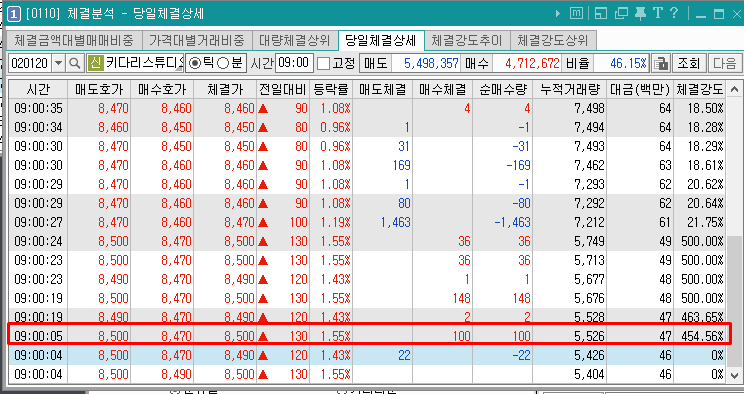Click the -169 순매수량 cell
The image size is (744, 394).
(x=502, y=165)
